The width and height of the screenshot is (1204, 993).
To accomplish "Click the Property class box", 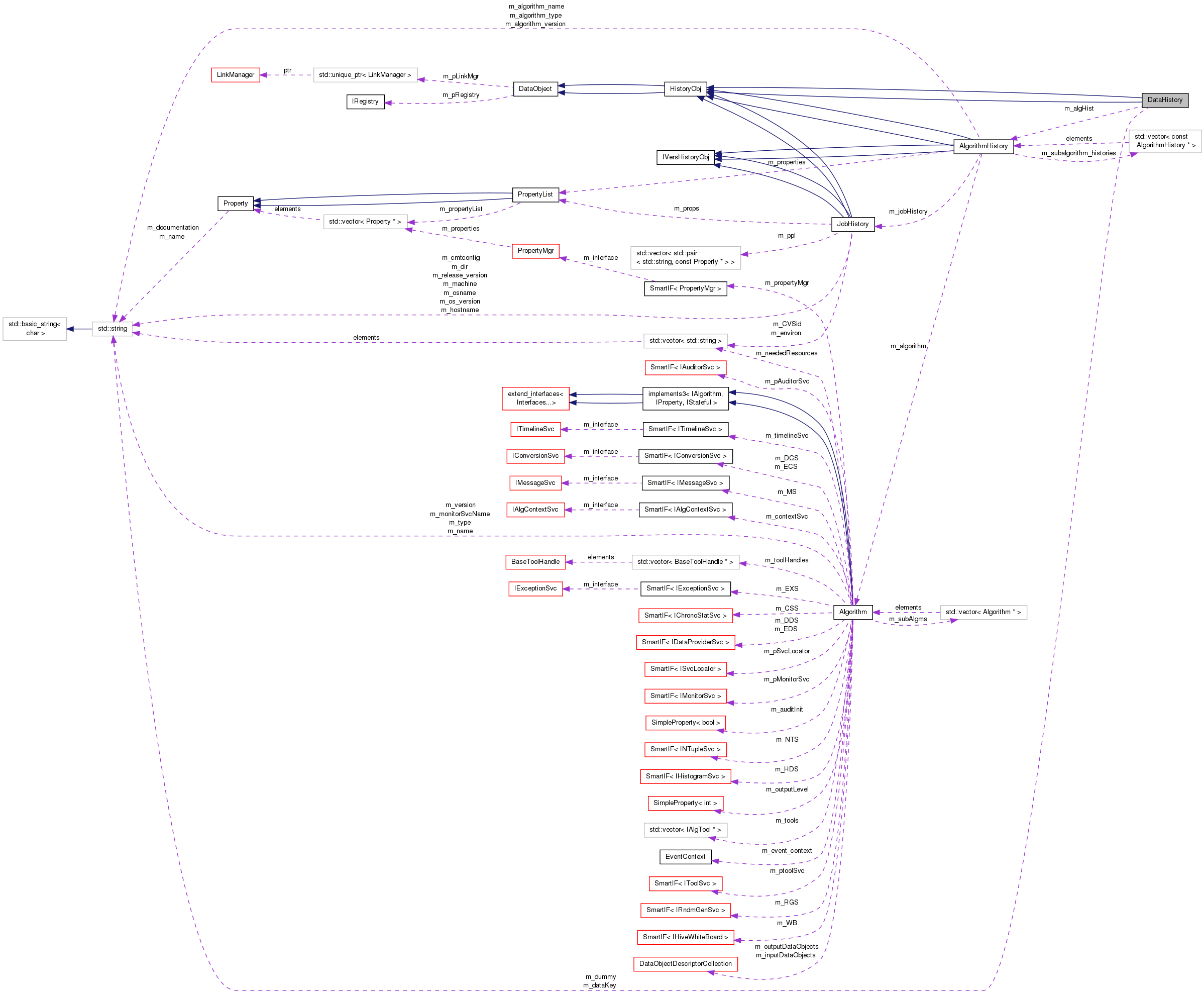I will click(x=235, y=203).
